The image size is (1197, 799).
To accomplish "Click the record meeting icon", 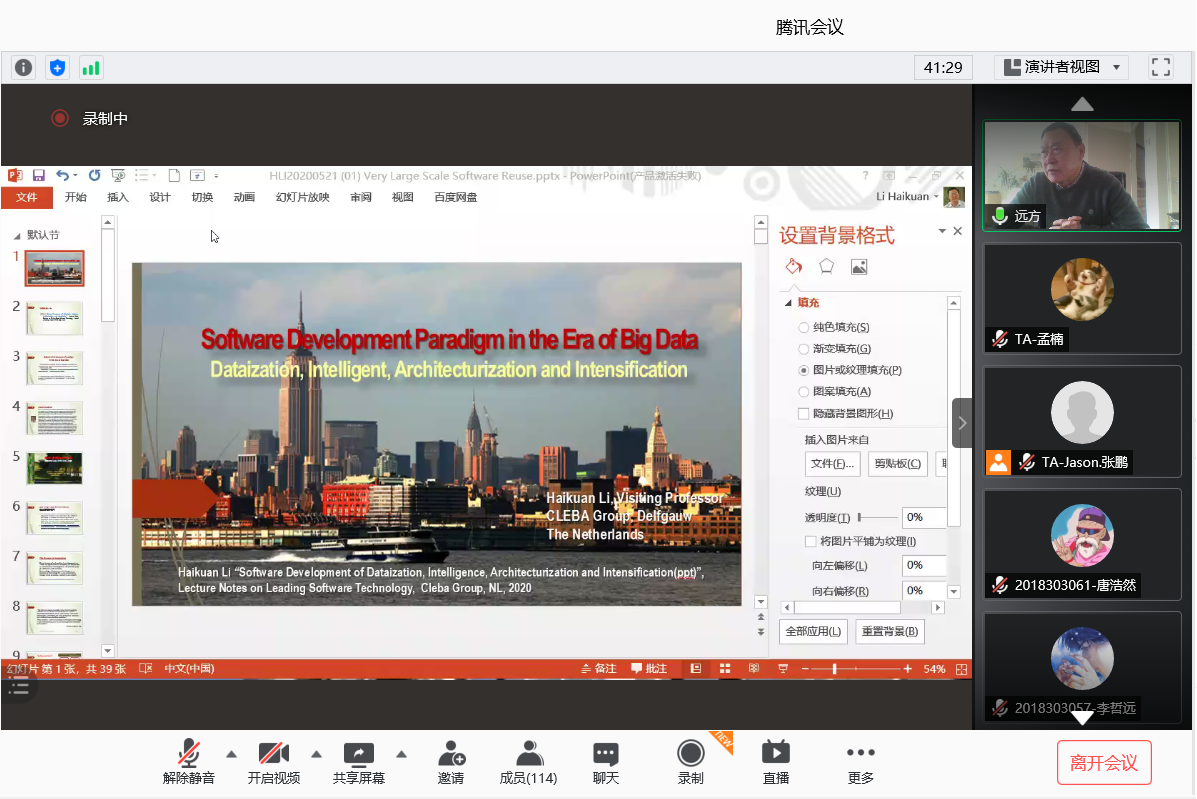I will coord(690,753).
